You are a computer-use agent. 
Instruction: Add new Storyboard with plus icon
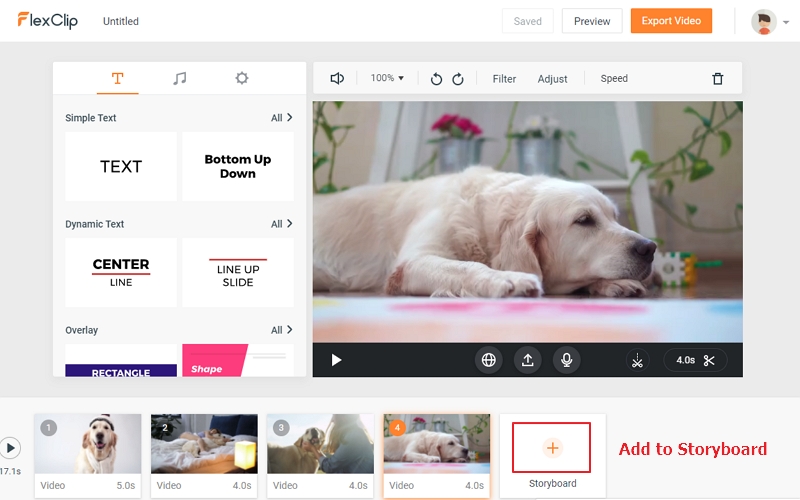552,447
